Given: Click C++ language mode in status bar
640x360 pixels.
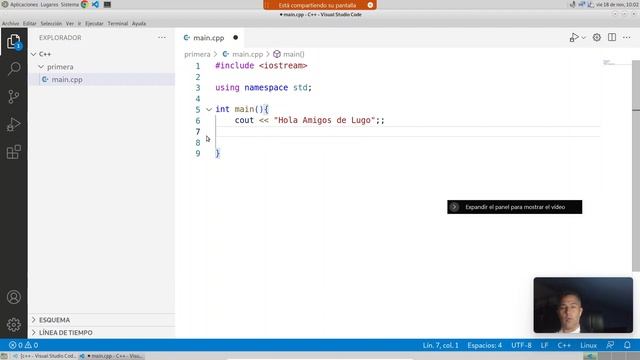Looking at the screenshot, I should pos(564,345).
